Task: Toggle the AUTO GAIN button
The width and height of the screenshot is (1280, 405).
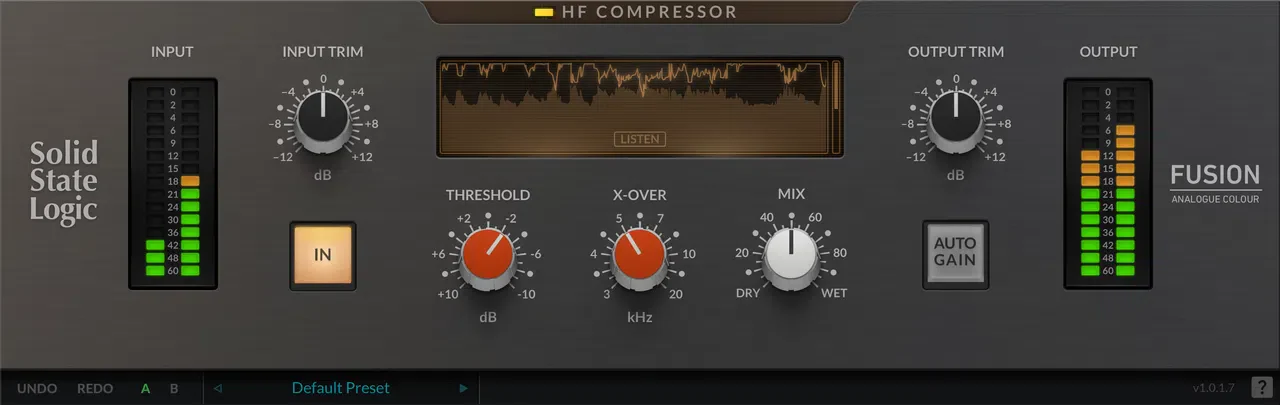Action: (x=955, y=255)
